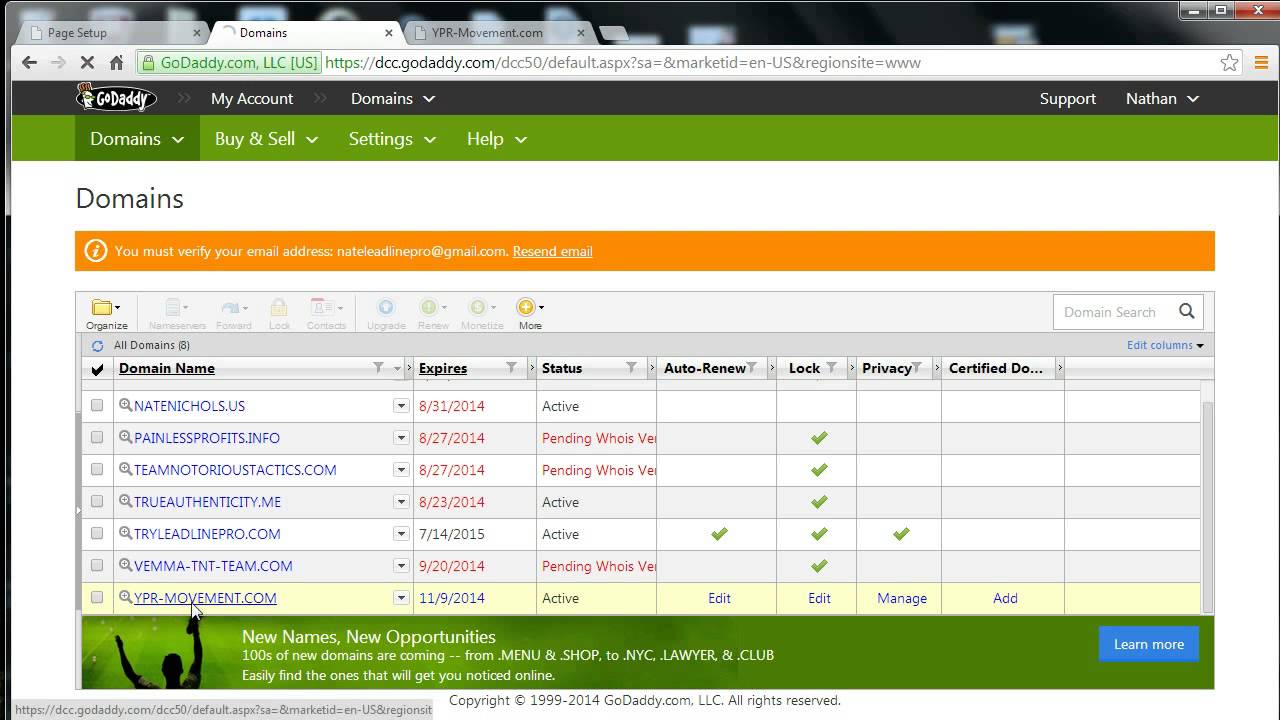Expand the YPR-MOVEMENT.COM row dropdown arrow
The height and width of the screenshot is (720, 1280).
point(401,598)
